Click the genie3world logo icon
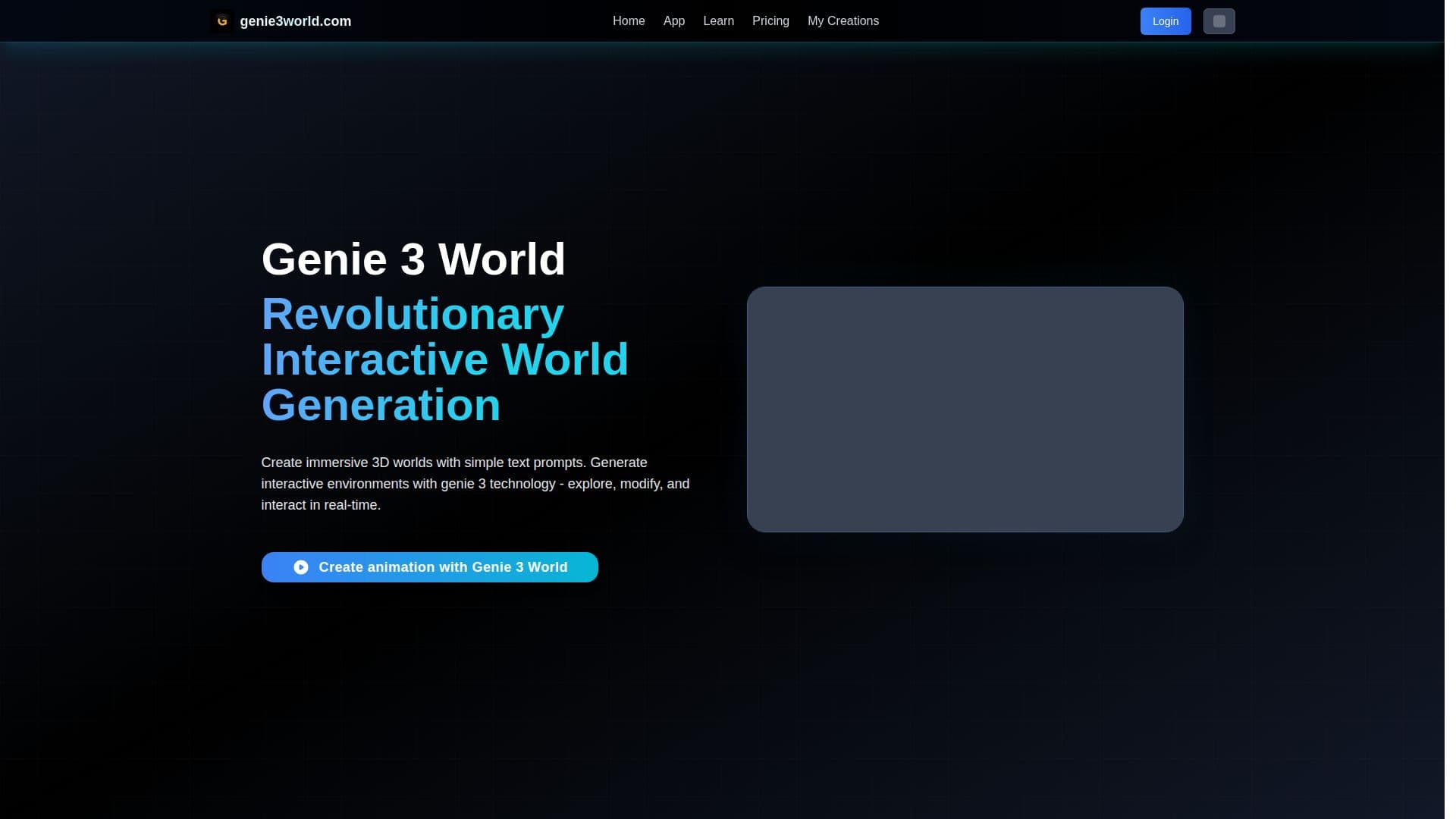Viewport: 1456px width, 819px height. (x=221, y=21)
